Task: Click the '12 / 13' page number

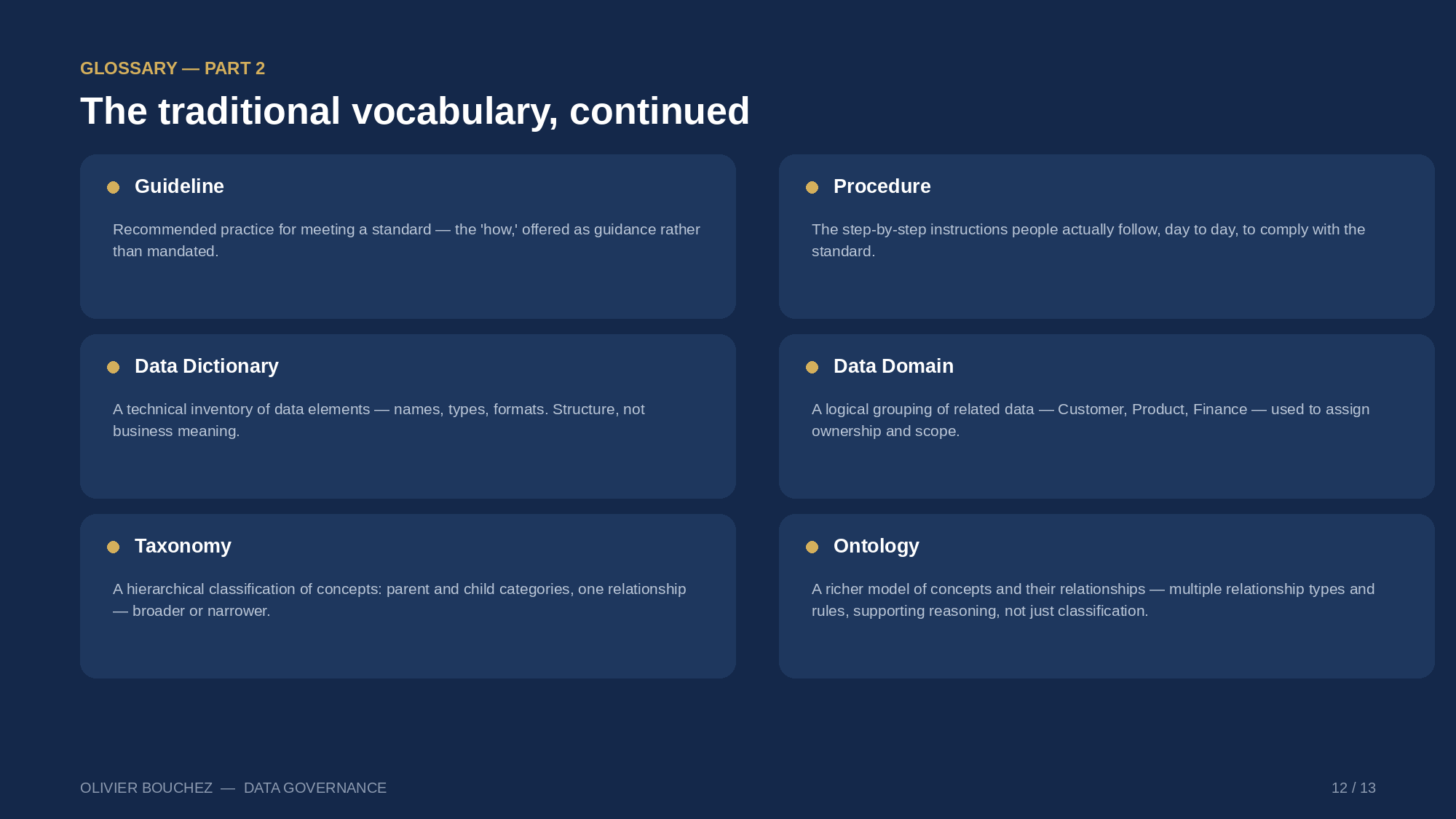Action: (1353, 788)
